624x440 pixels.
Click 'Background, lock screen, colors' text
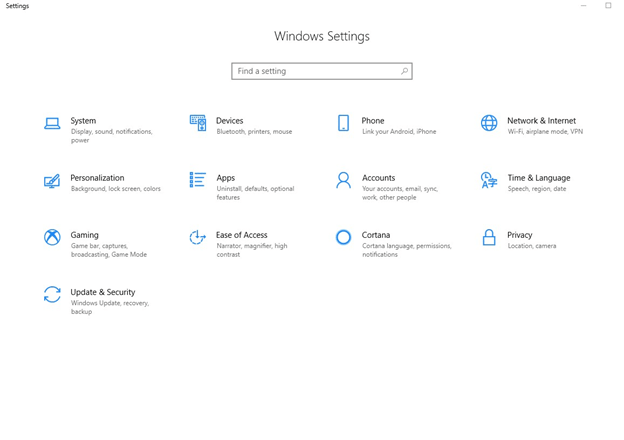click(x=116, y=189)
